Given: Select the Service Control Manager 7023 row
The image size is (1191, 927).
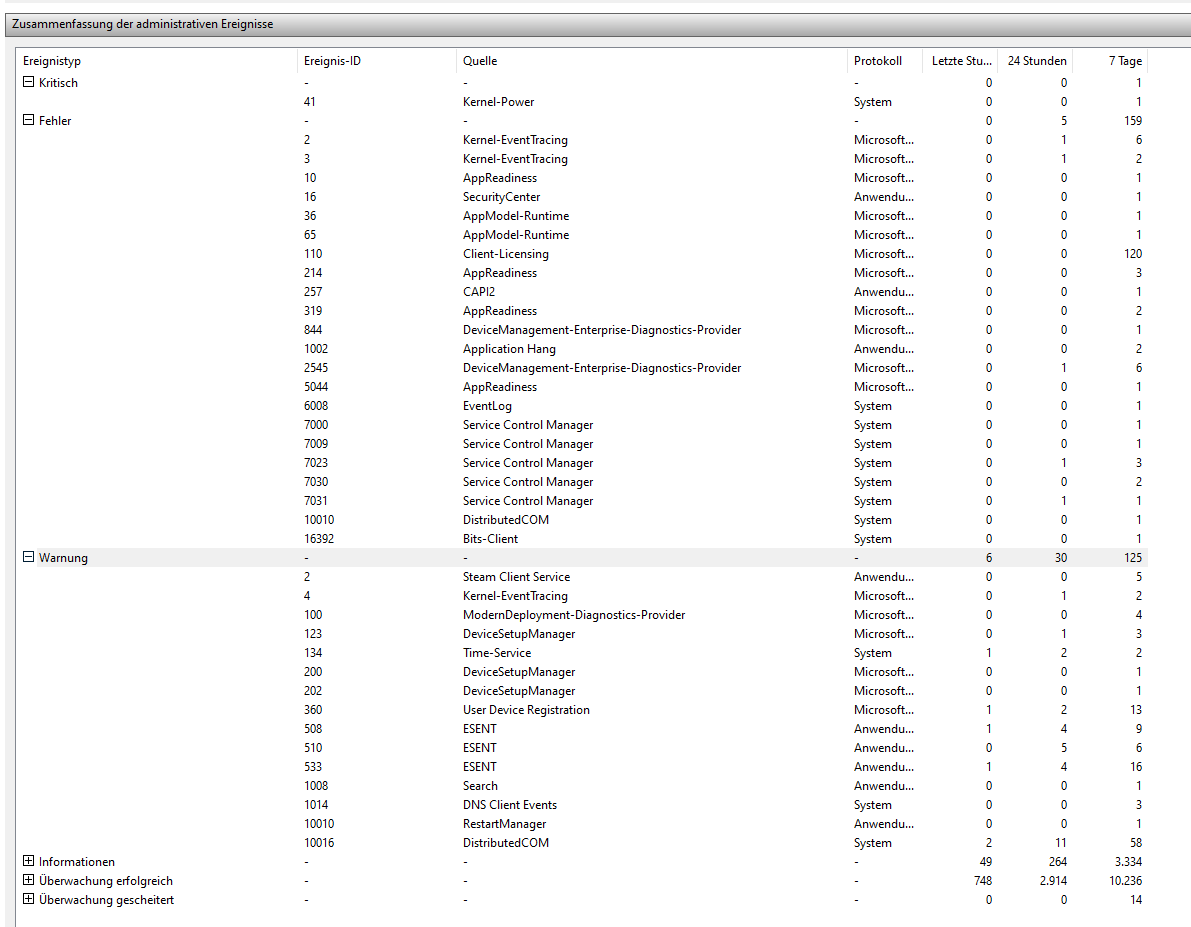Looking at the screenshot, I should (x=582, y=463).
